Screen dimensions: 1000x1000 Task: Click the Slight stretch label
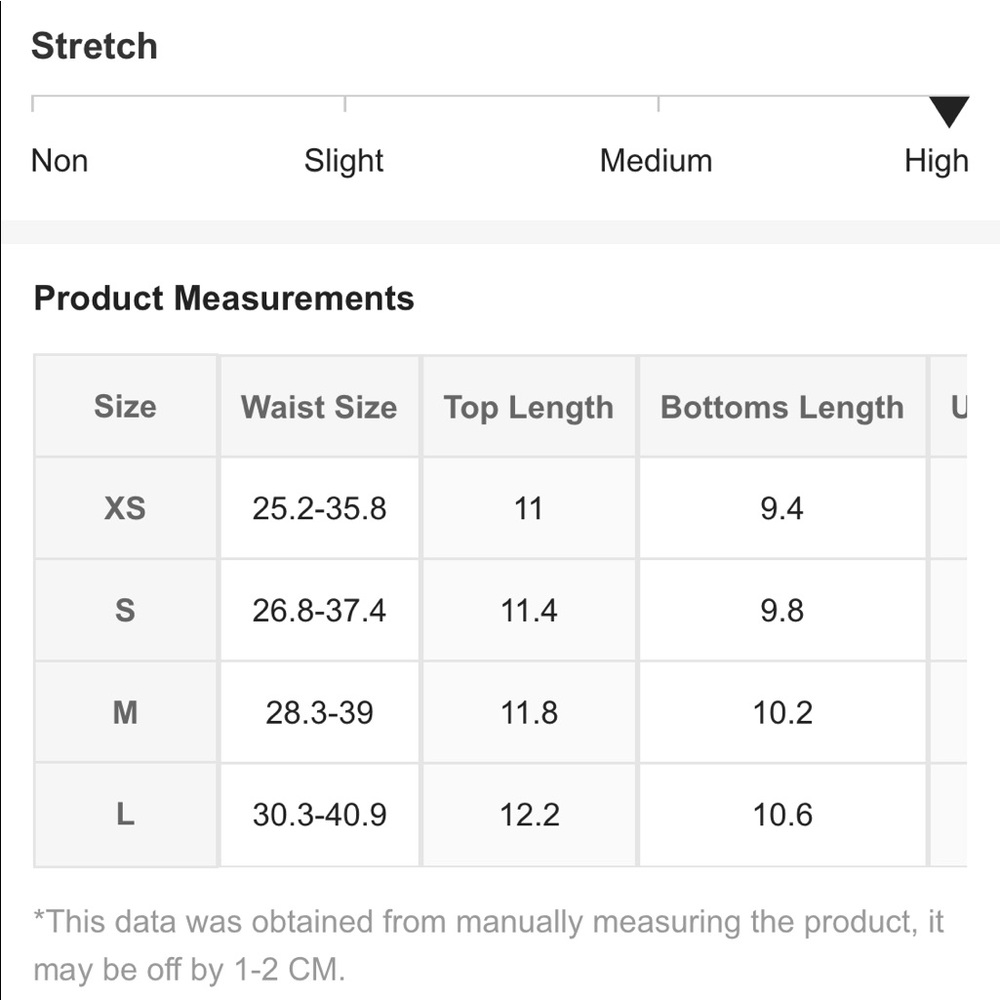tap(344, 161)
